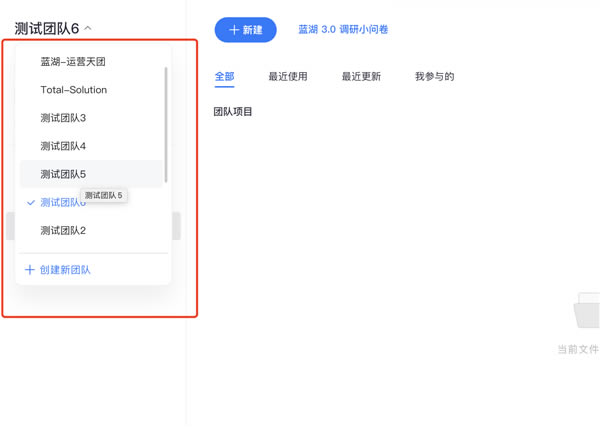Select the 测试团队4 team entry
600x427 pixels.
click(x=63, y=146)
